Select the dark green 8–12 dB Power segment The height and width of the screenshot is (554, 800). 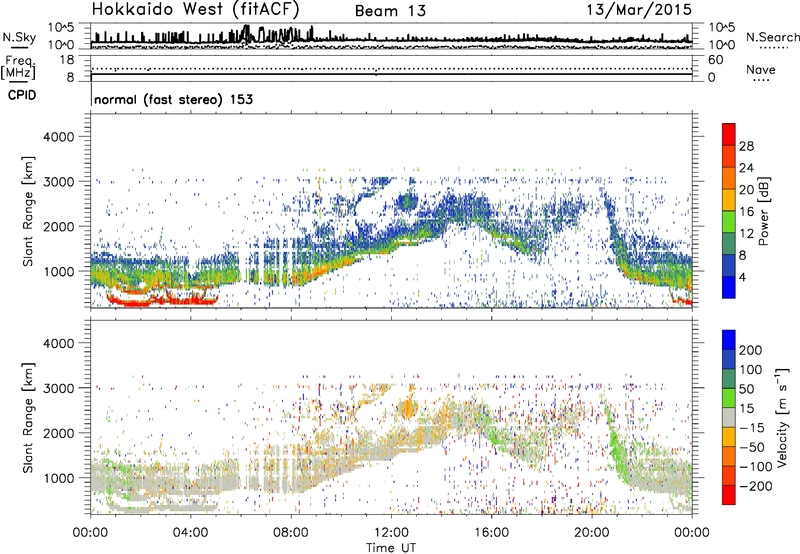click(729, 243)
